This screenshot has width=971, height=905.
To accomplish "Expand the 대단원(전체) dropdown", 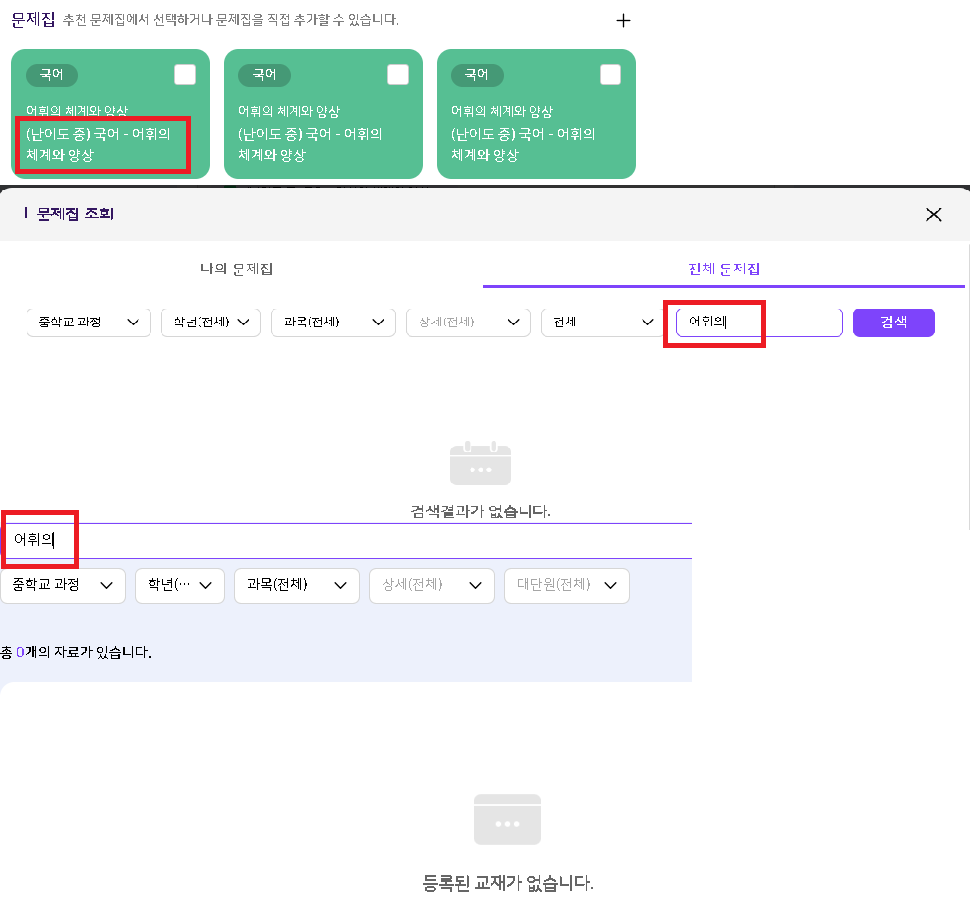I will [566, 585].
